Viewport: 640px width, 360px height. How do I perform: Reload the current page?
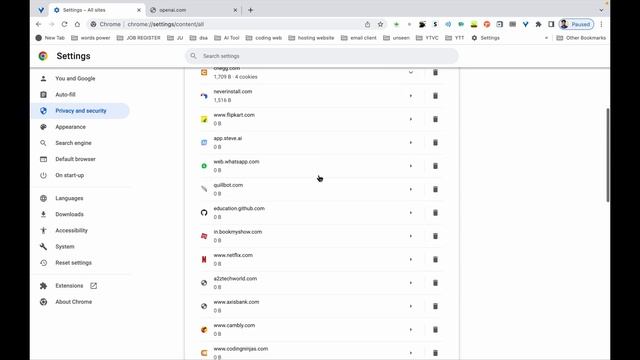click(x=64, y=24)
